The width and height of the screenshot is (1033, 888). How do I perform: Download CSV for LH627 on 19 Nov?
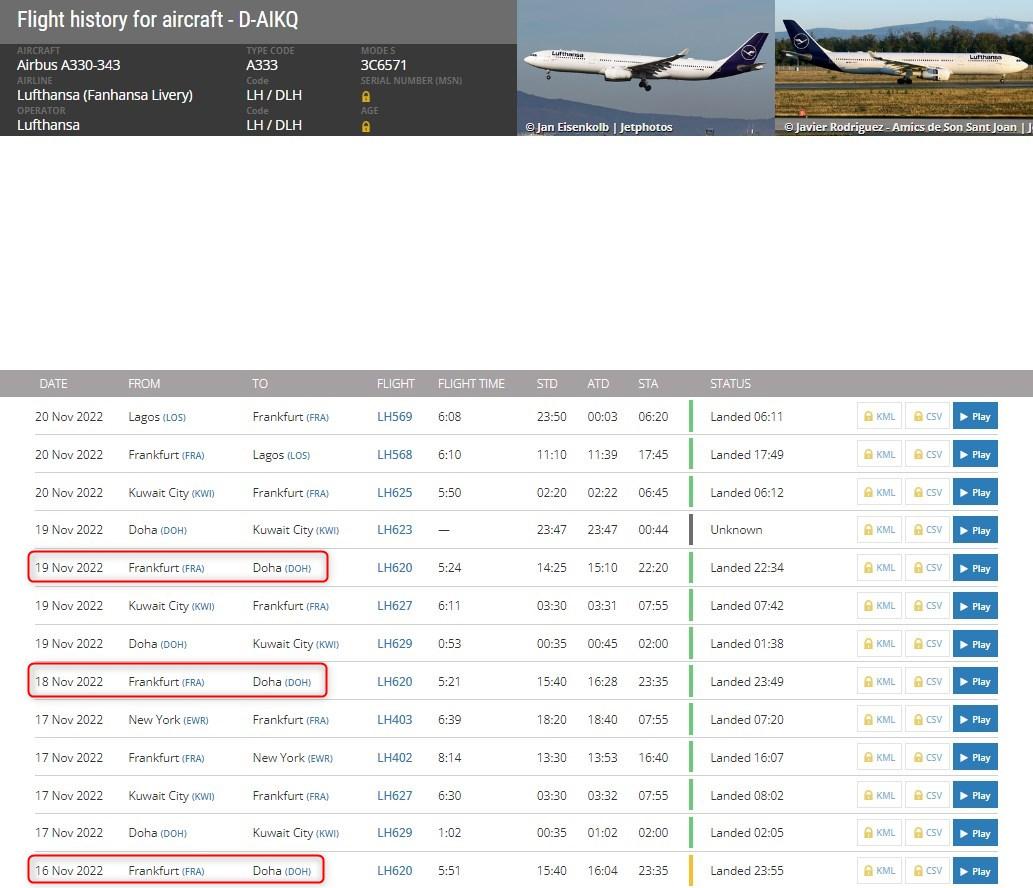pos(928,605)
